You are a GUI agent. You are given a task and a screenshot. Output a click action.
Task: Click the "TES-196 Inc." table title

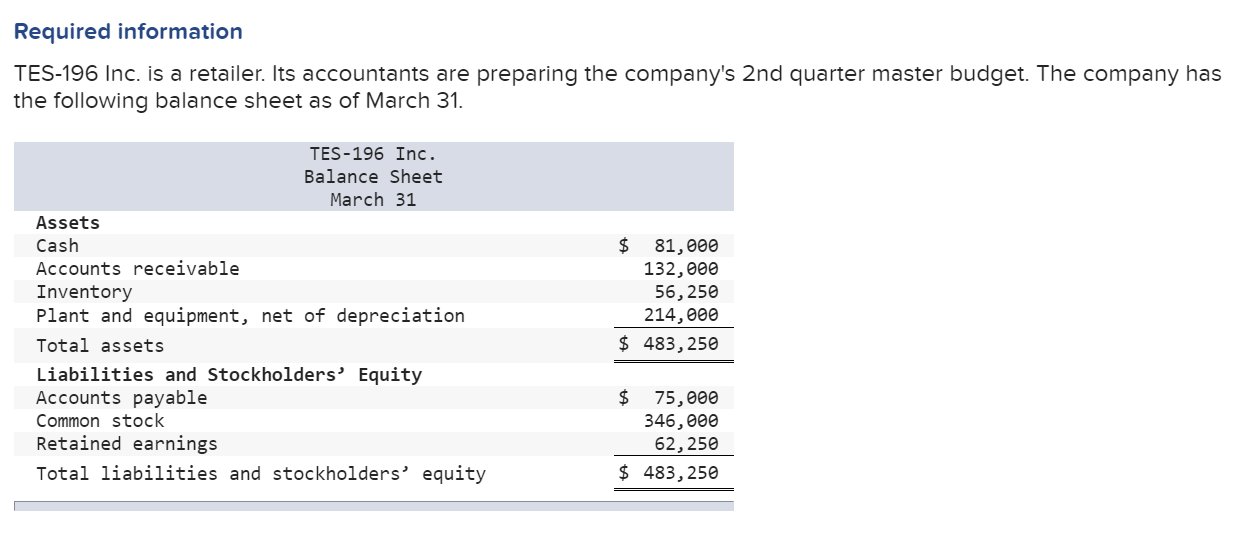pos(373,154)
